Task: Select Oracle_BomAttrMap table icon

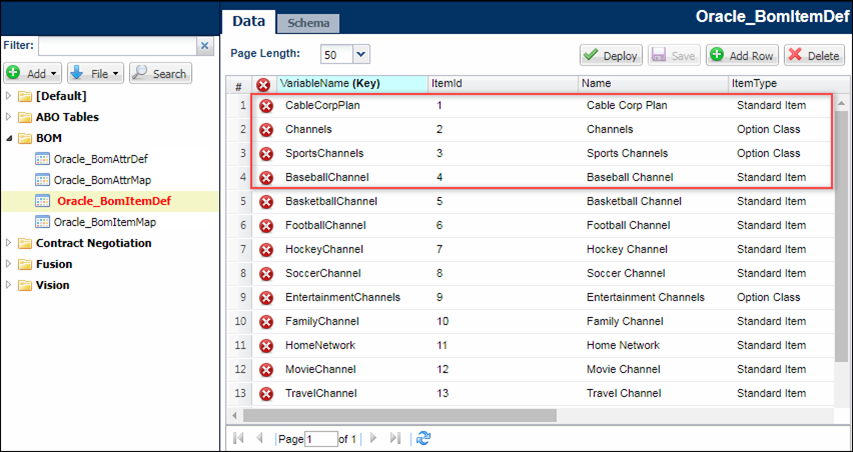Action: 42,180
